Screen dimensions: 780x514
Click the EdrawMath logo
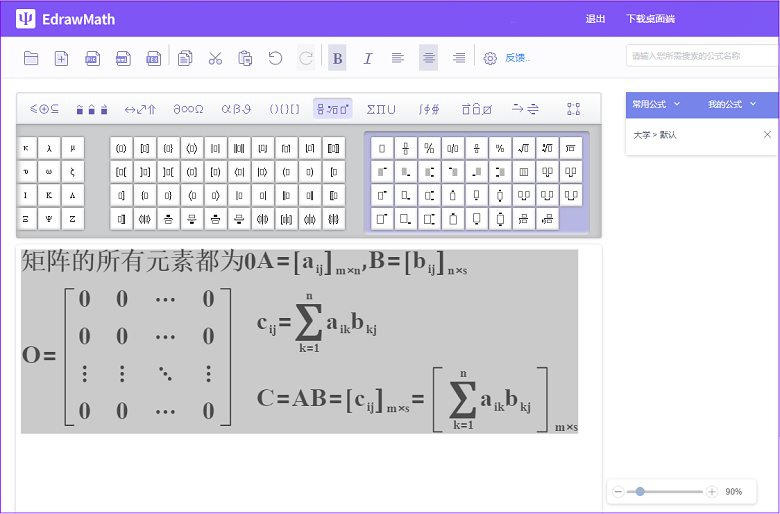pyautogui.click(x=65, y=19)
